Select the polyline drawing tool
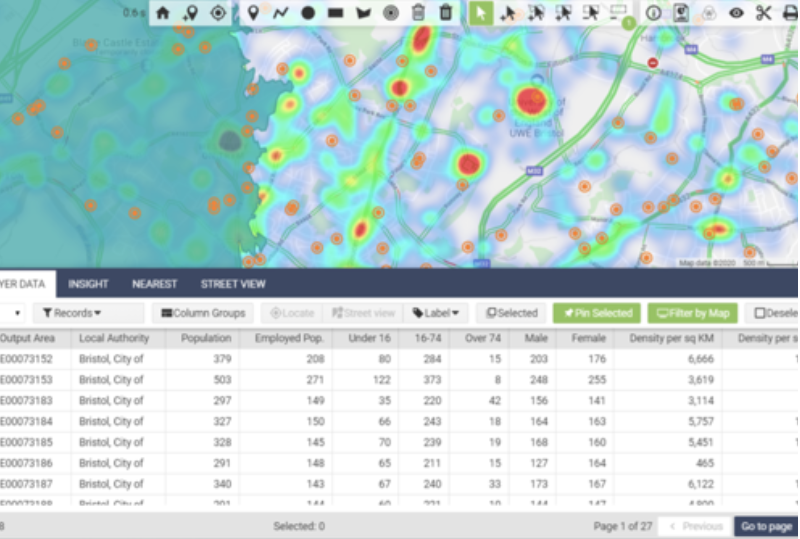Image resolution: width=800 pixels, height=539 pixels. pos(281,13)
